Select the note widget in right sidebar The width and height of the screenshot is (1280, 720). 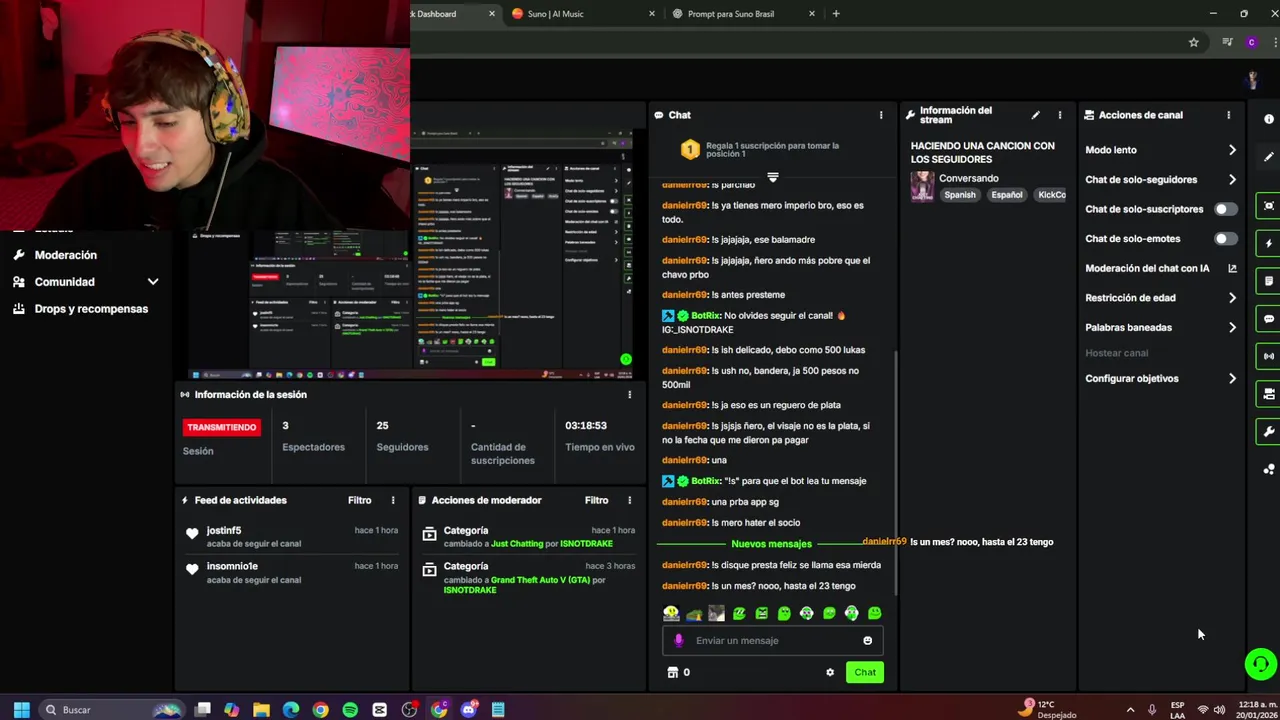tap(1268, 281)
